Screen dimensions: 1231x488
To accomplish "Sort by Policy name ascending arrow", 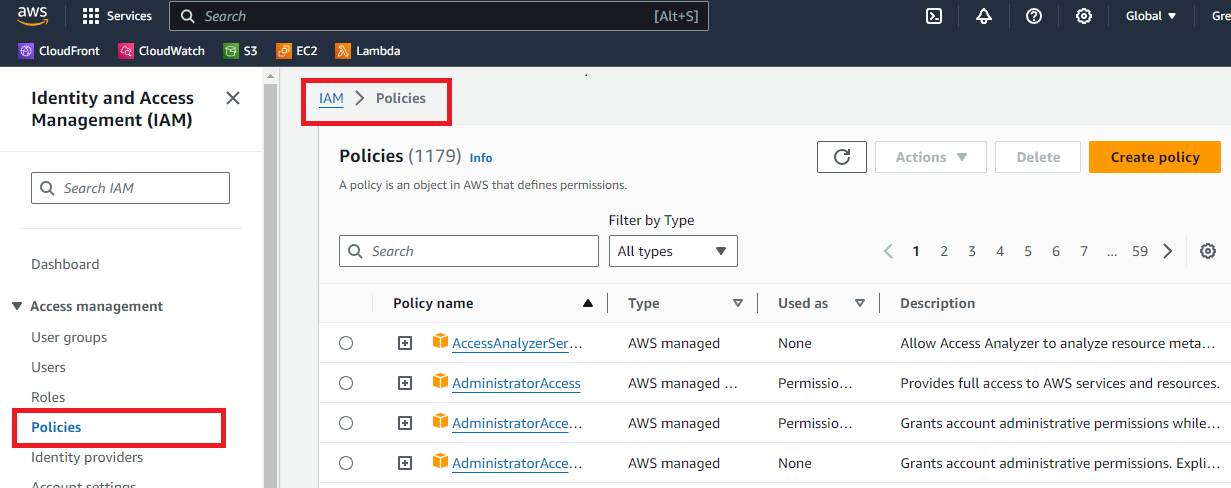I will [588, 303].
